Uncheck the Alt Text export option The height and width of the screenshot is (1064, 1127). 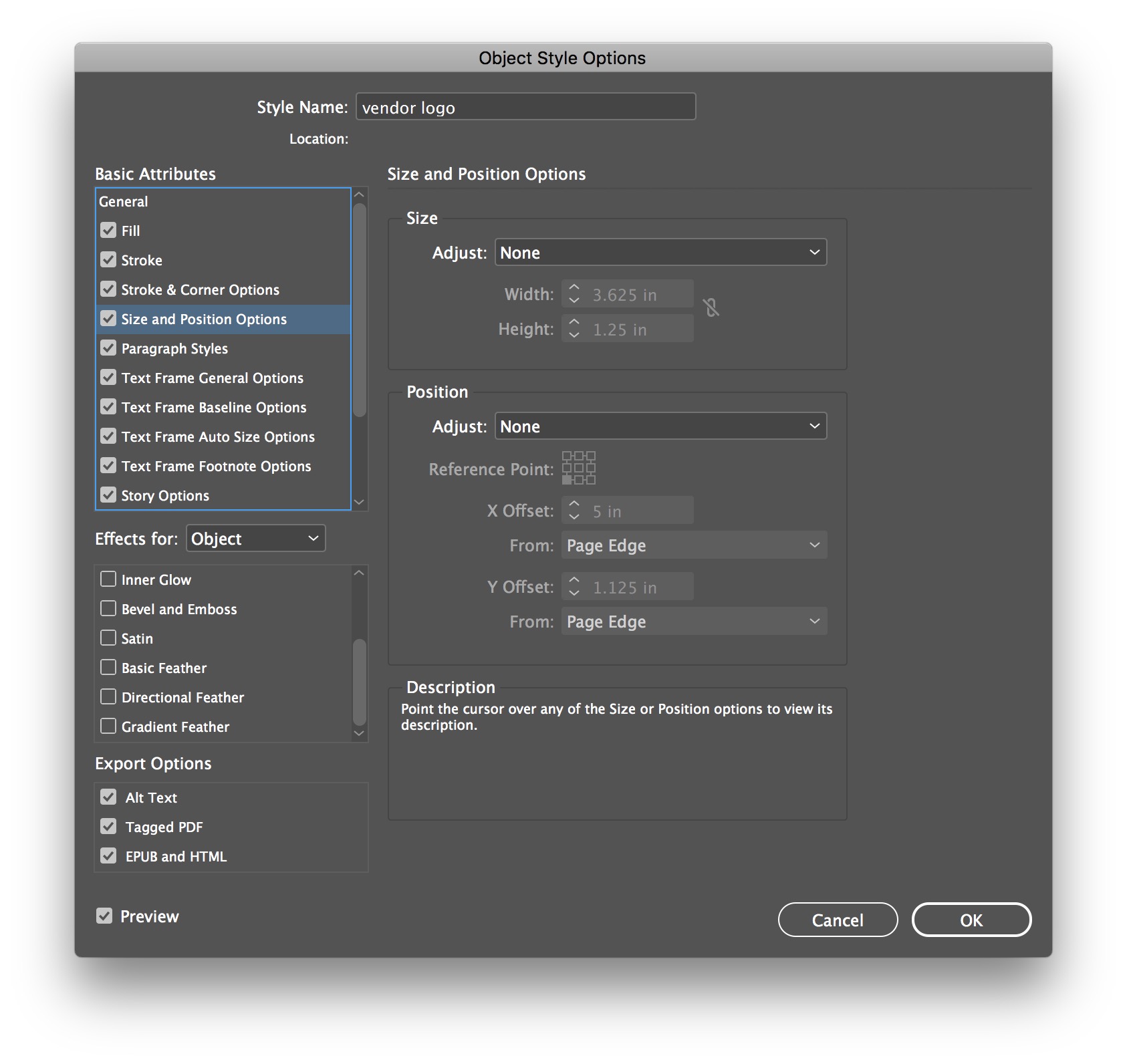(108, 797)
